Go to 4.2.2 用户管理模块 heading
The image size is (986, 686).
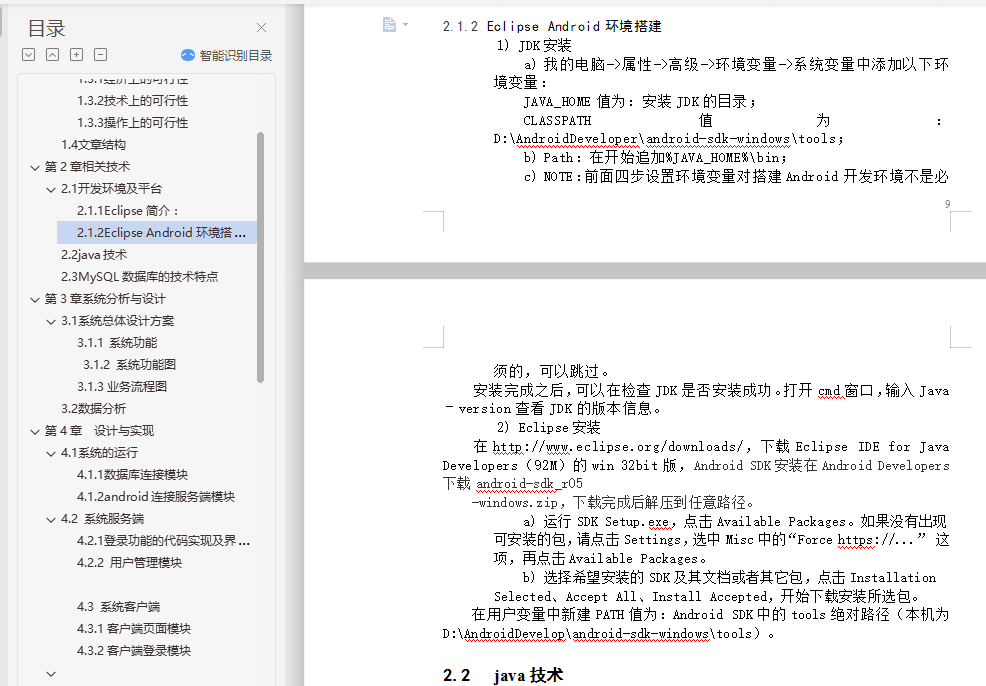pos(130,563)
